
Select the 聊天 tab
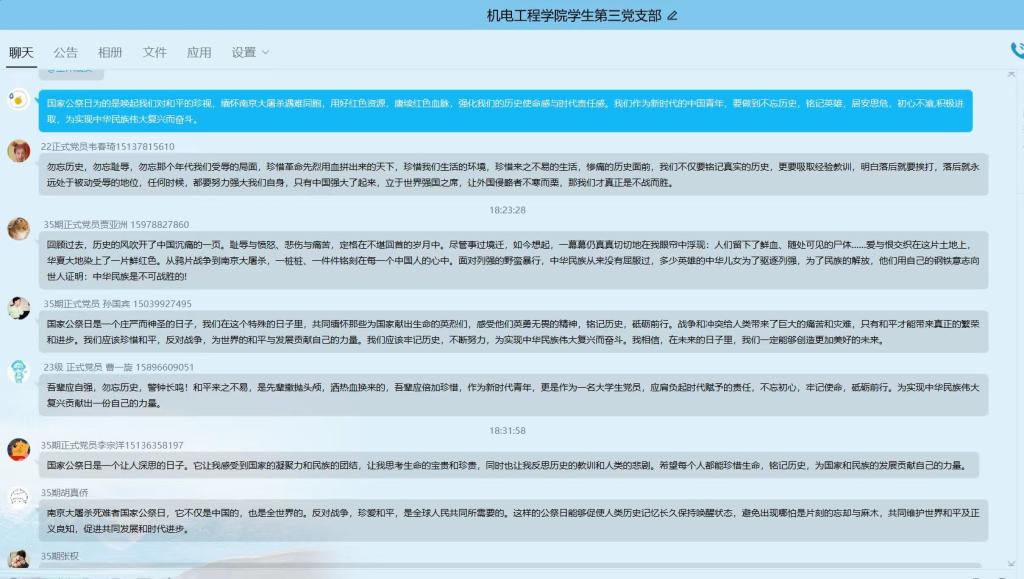pyautogui.click(x=21, y=53)
